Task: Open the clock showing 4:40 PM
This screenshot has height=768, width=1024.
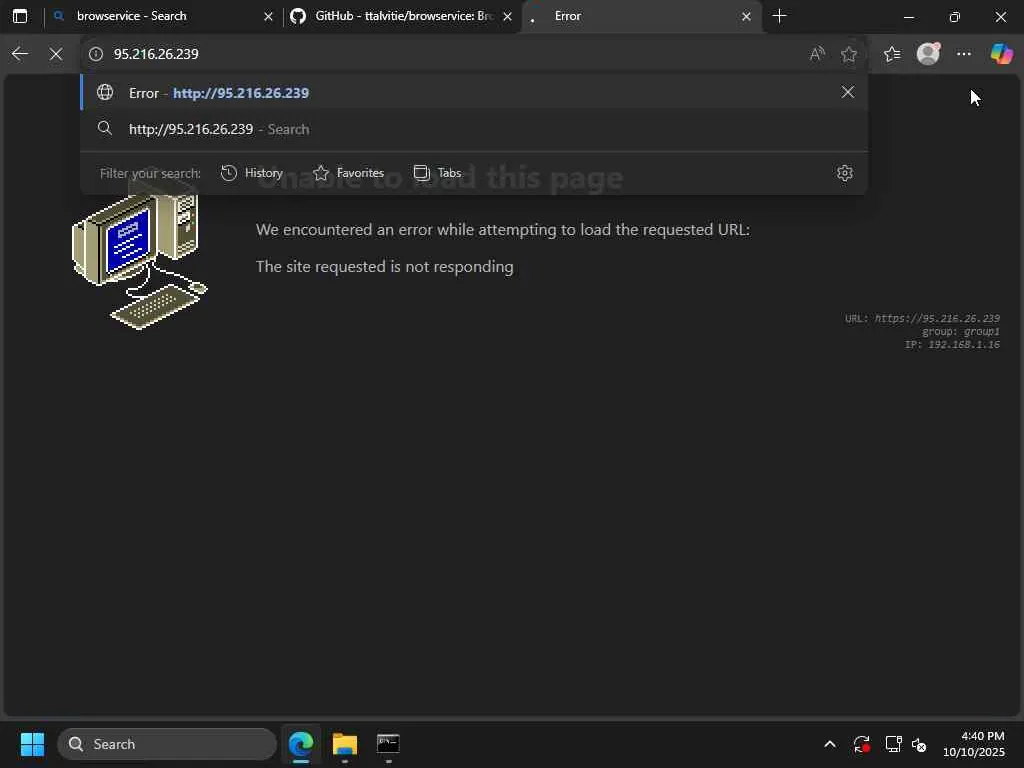Action: tap(974, 744)
